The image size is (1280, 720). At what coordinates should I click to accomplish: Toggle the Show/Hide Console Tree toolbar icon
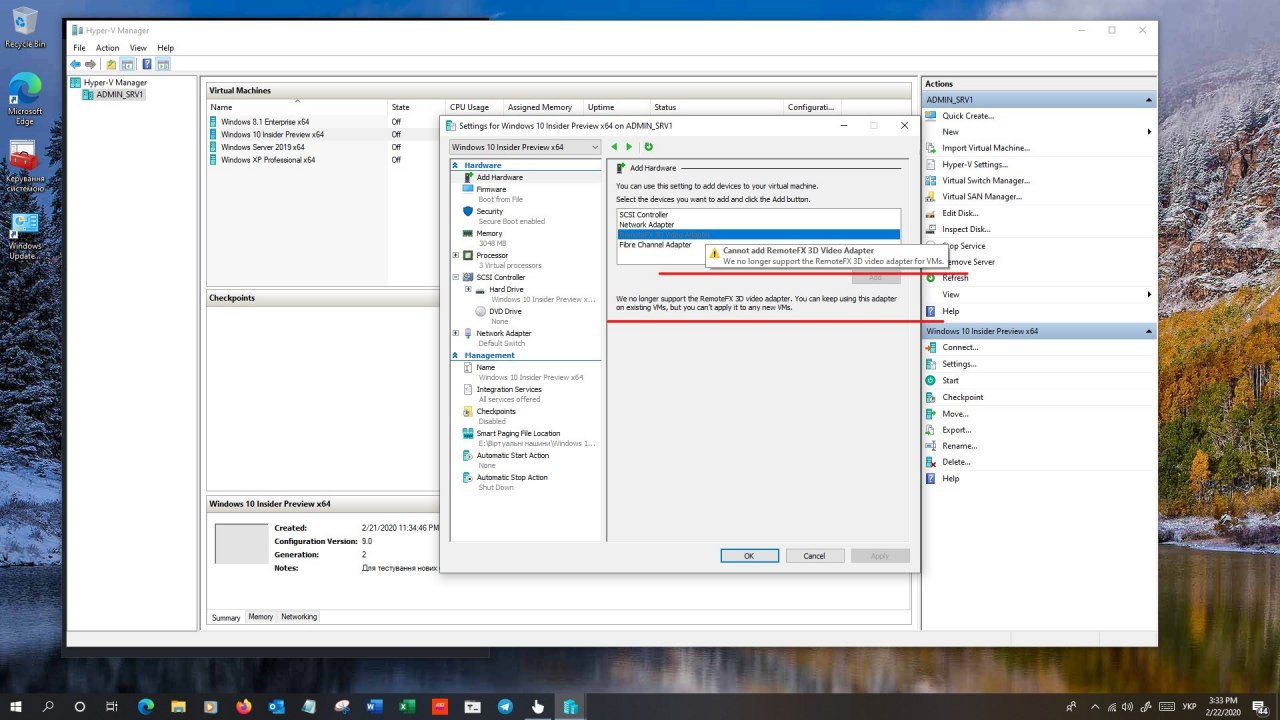[x=127, y=64]
